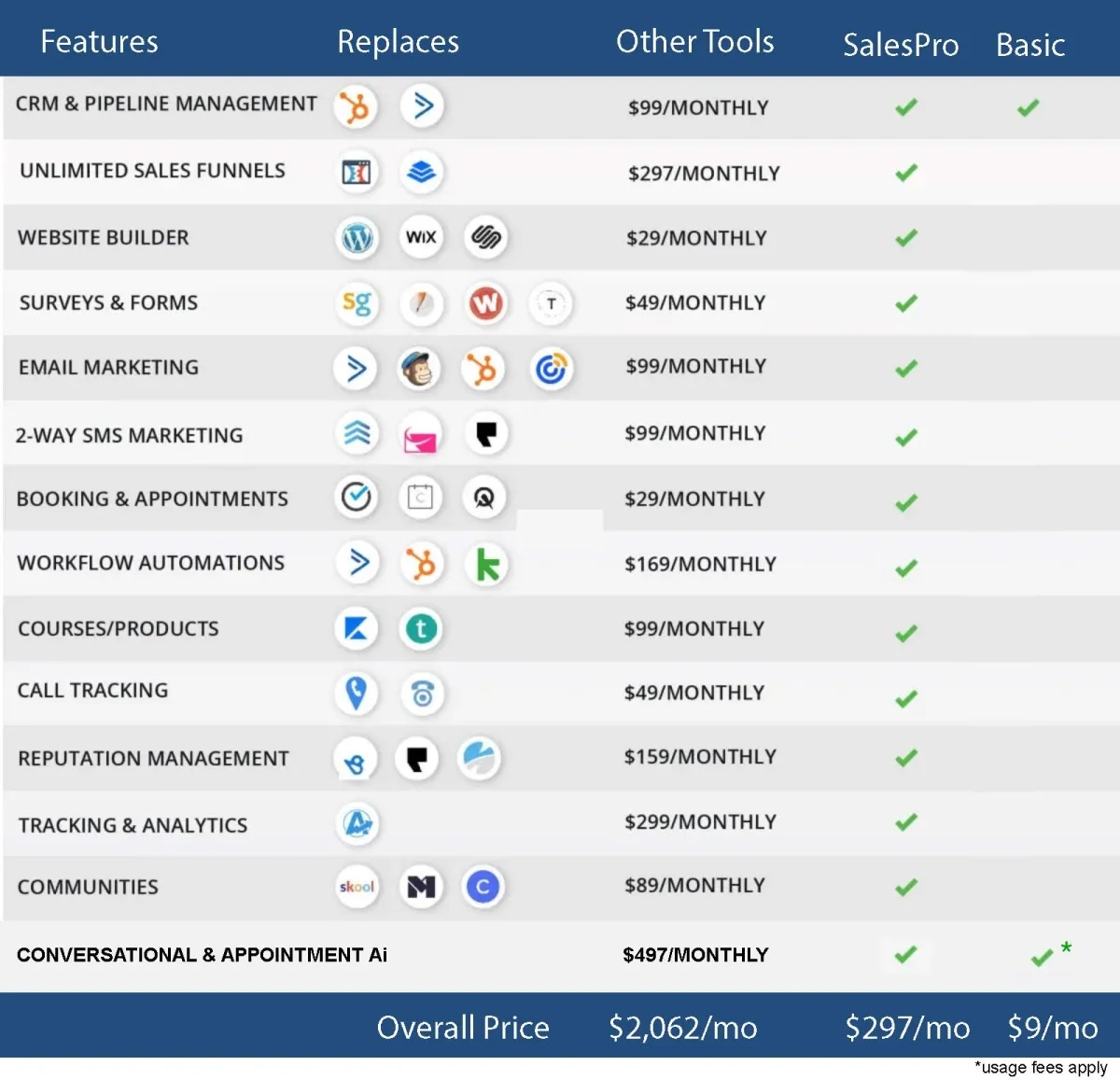Click the blue layered-stack logo in the Sales Funnels row
Image resolution: width=1120 pixels, height=1080 pixels.
[422, 173]
